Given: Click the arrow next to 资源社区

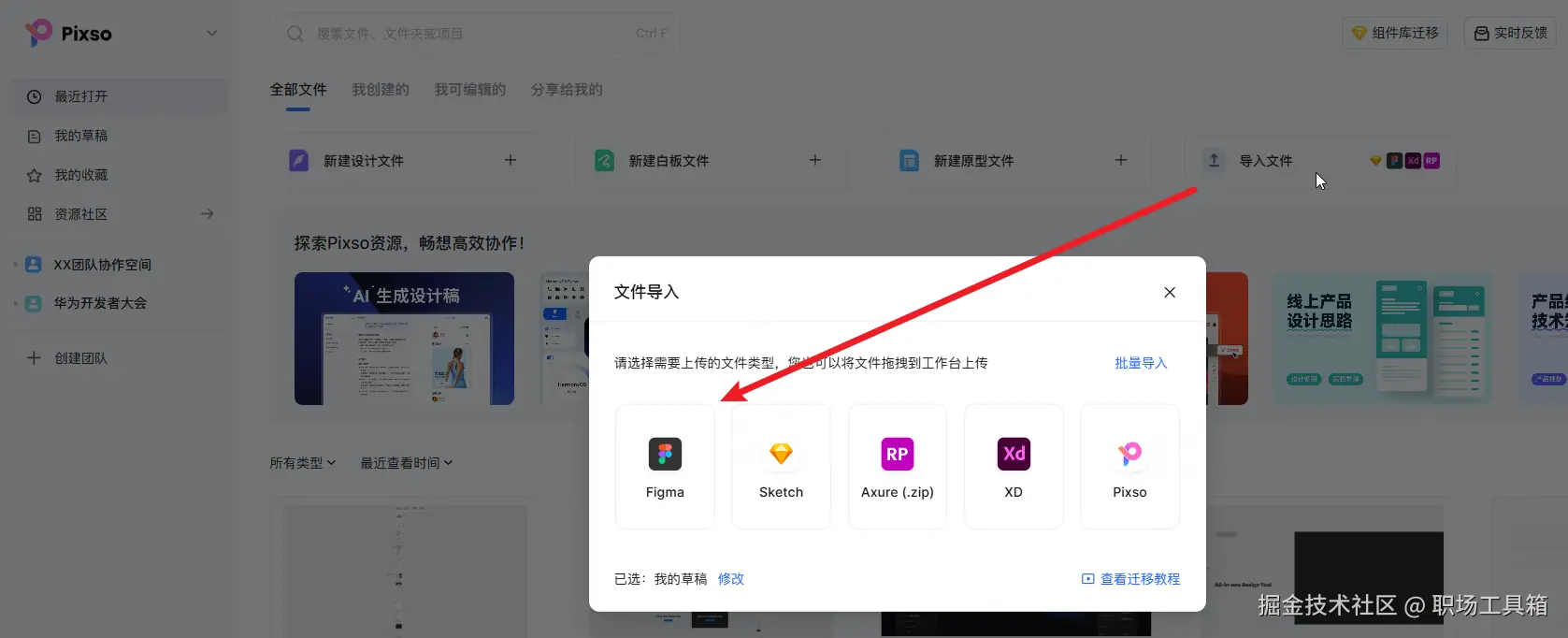Looking at the screenshot, I should (208, 214).
